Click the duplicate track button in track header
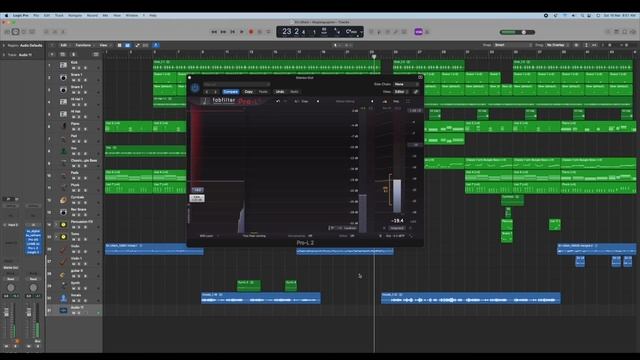The height and width of the screenshot is (360, 640). [62, 54]
